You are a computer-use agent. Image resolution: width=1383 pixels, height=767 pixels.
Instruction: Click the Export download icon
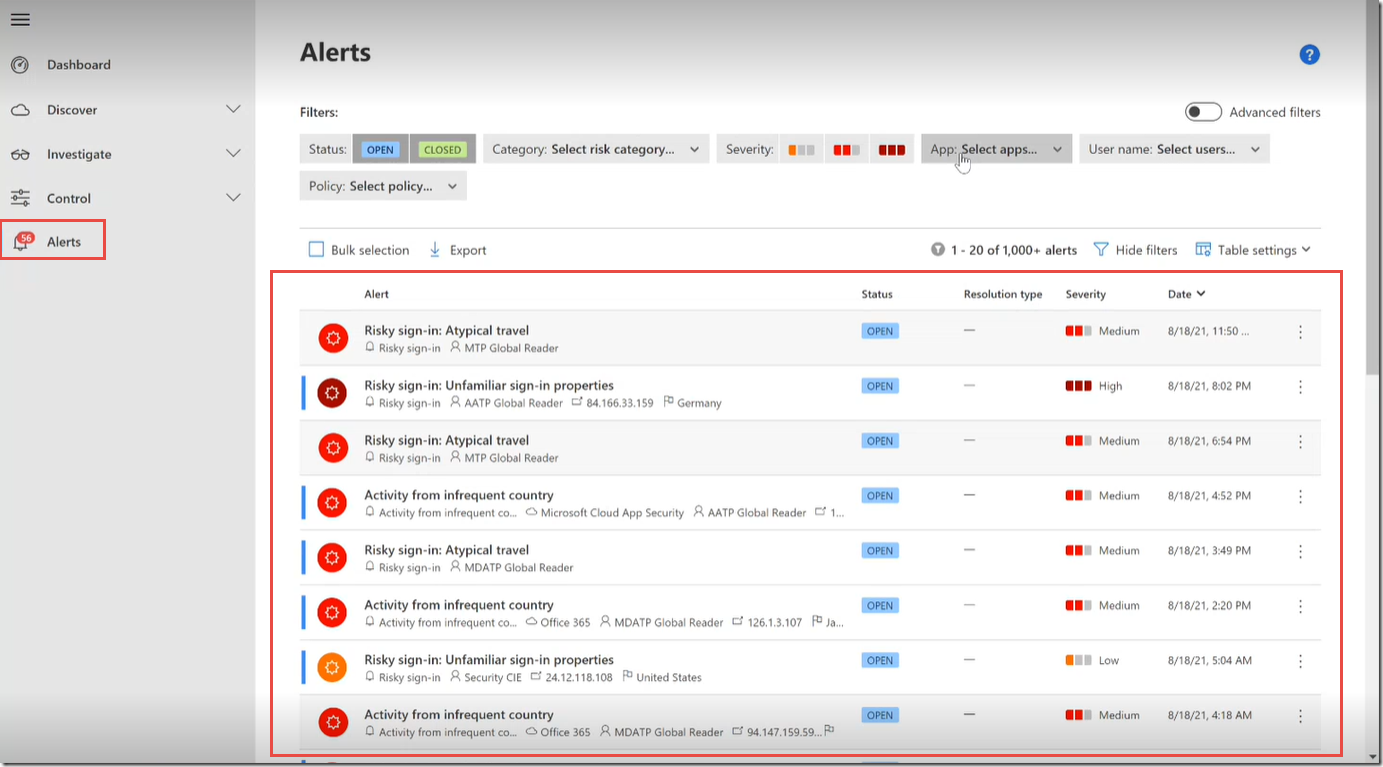pyautogui.click(x=435, y=250)
